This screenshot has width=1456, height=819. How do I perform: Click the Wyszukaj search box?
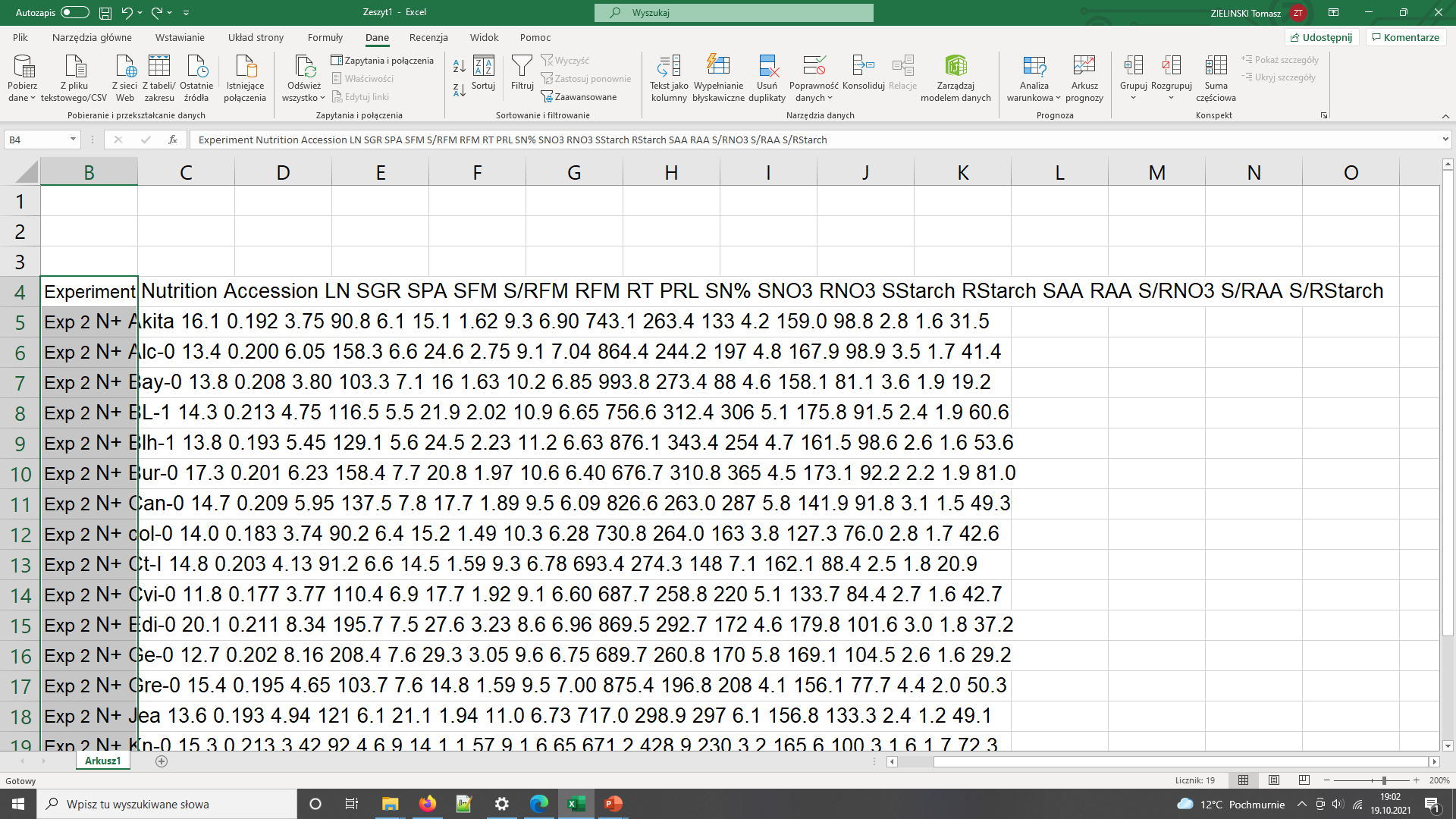click(734, 13)
